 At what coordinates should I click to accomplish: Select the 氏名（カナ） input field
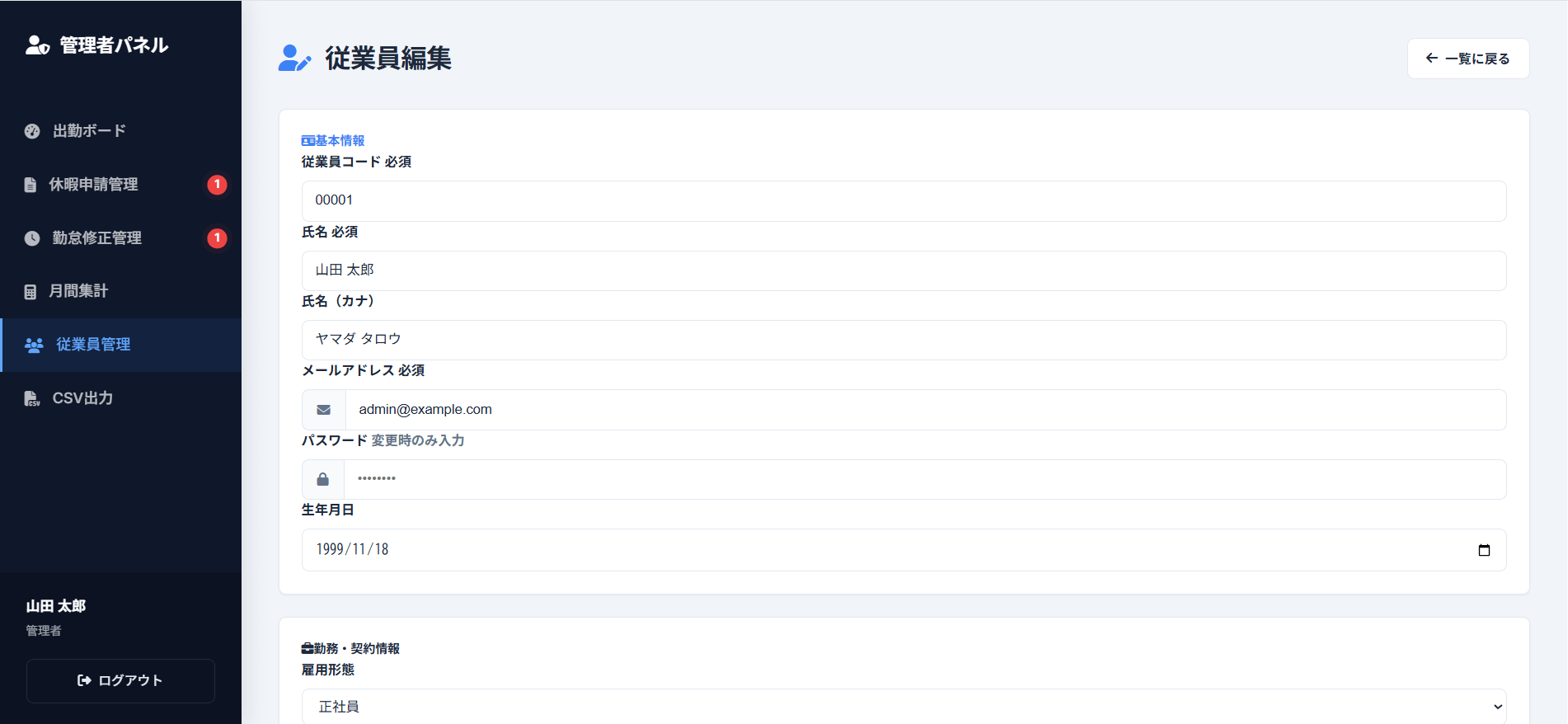pyautogui.click(x=904, y=340)
